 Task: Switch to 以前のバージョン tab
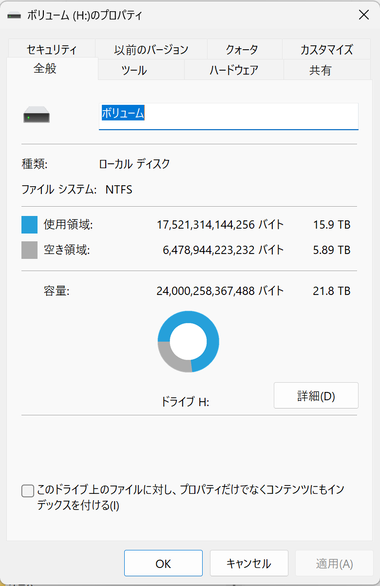pyautogui.click(x=151, y=49)
